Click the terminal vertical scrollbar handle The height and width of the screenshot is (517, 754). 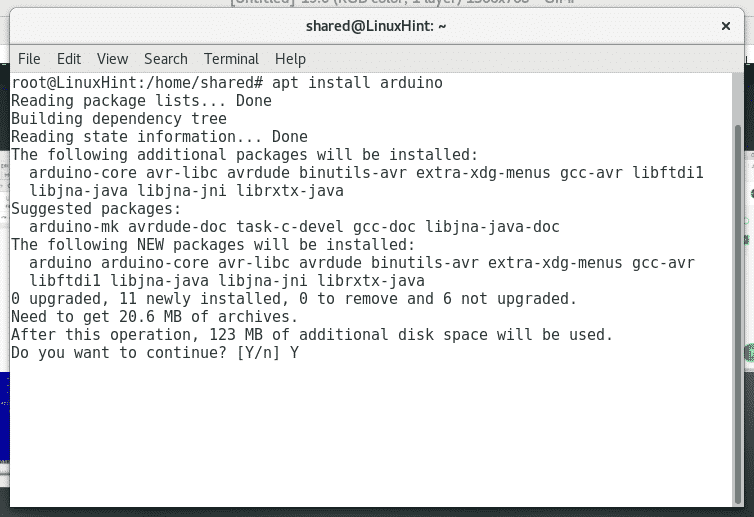tap(738, 314)
